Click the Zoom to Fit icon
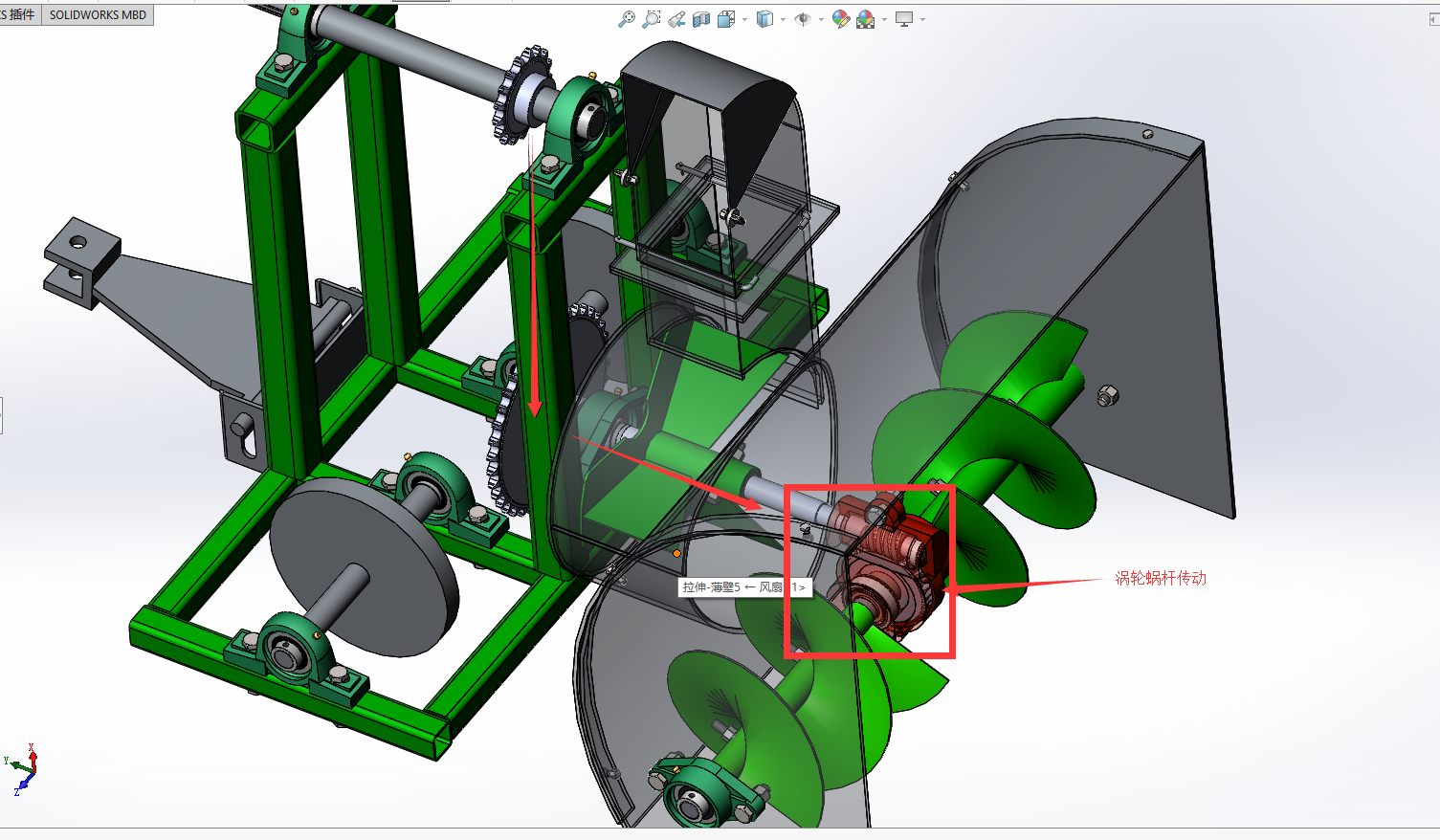1440x840 pixels. (x=627, y=19)
